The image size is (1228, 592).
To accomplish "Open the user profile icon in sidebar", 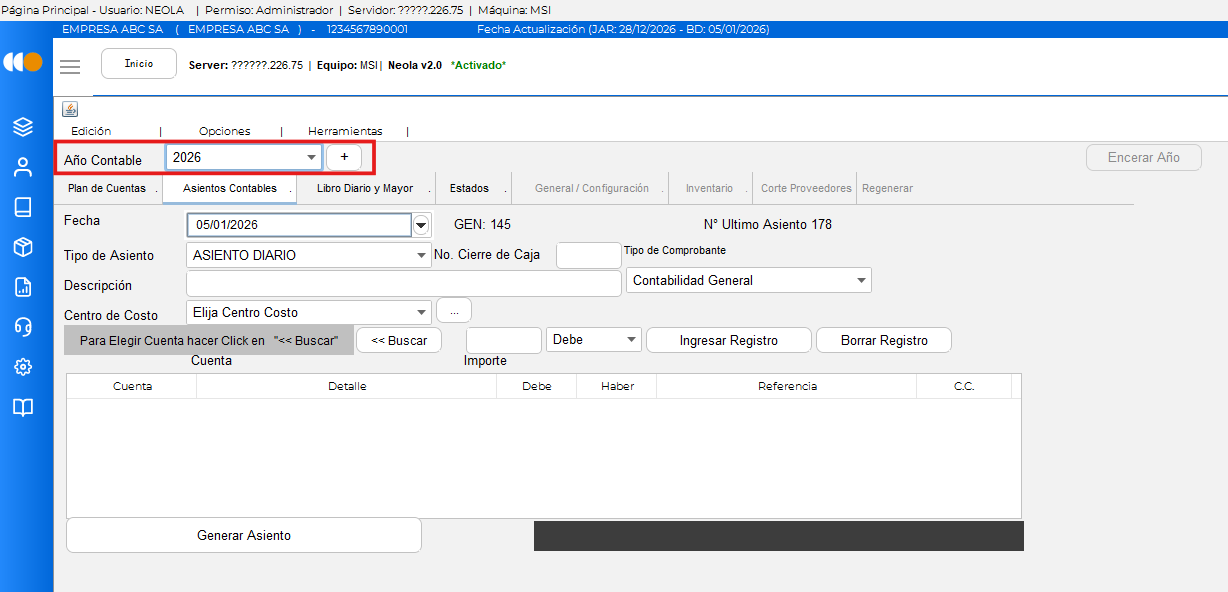I will click(23, 167).
